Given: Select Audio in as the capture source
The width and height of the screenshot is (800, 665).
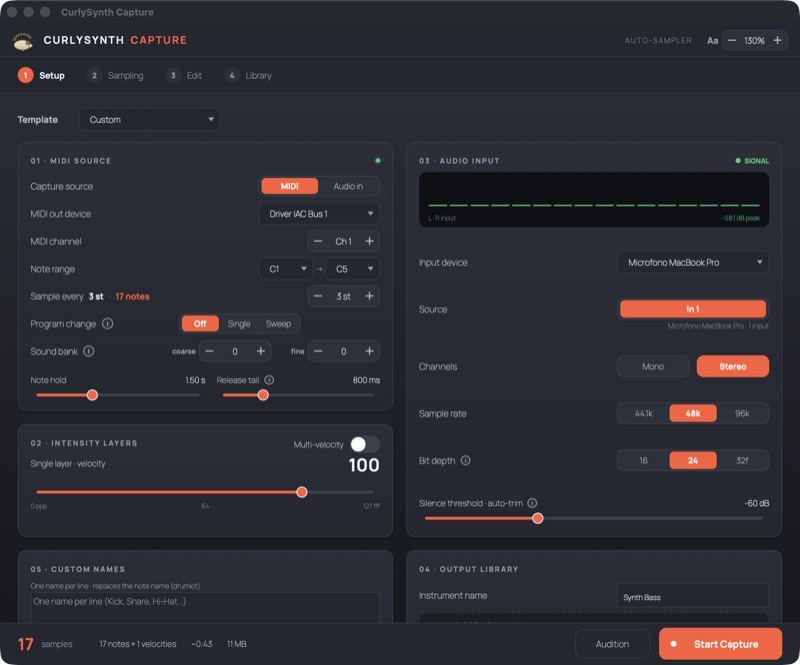Looking at the screenshot, I should click(348, 186).
